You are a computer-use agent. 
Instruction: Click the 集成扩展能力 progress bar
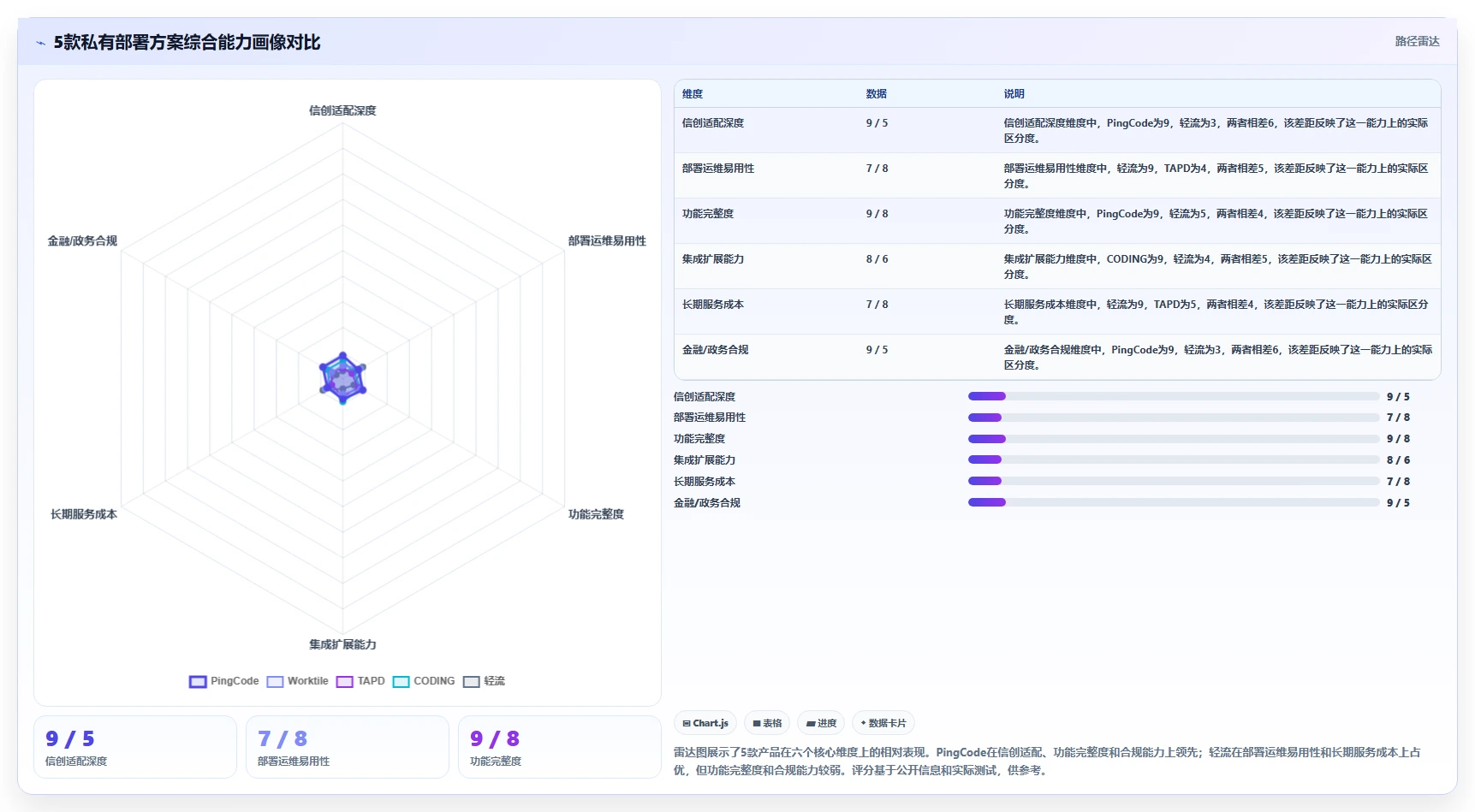1174,459
